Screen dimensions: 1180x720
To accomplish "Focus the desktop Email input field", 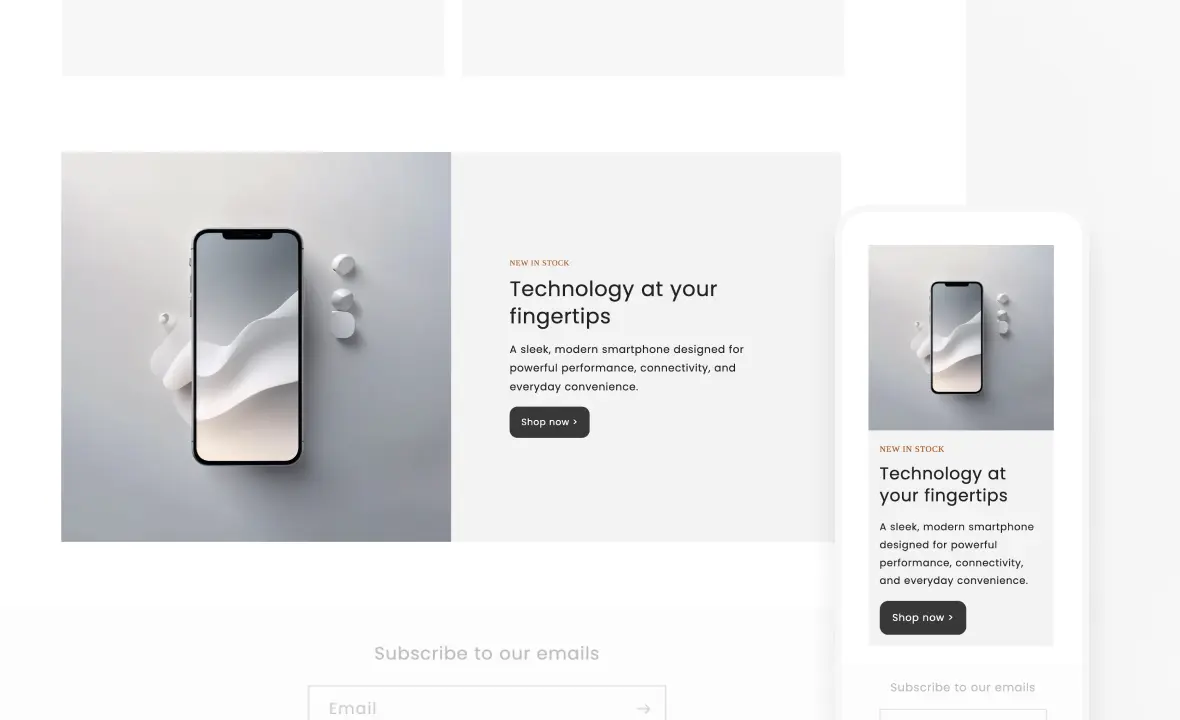I will 487,703.
